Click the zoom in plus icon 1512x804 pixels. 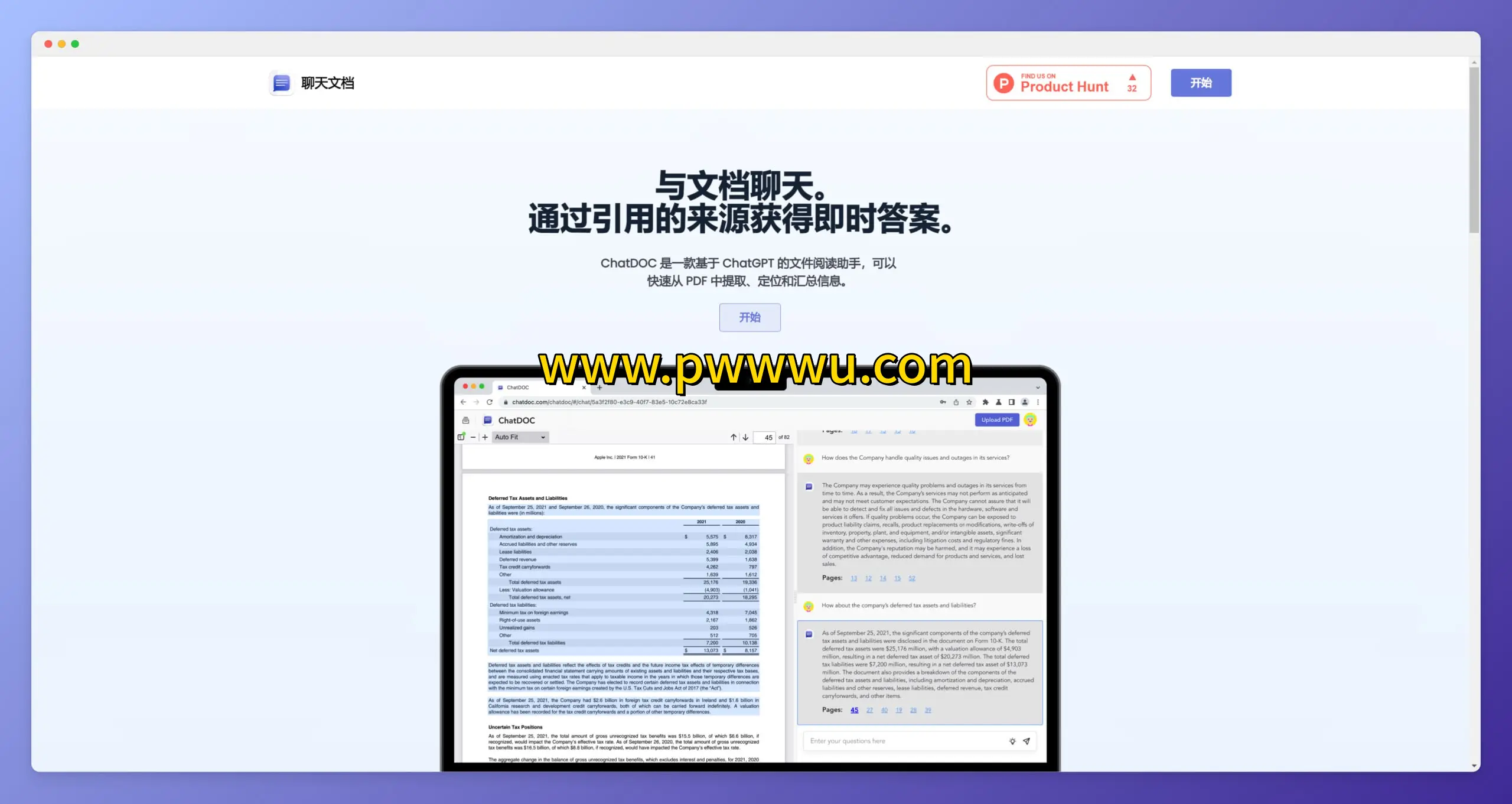pos(485,437)
